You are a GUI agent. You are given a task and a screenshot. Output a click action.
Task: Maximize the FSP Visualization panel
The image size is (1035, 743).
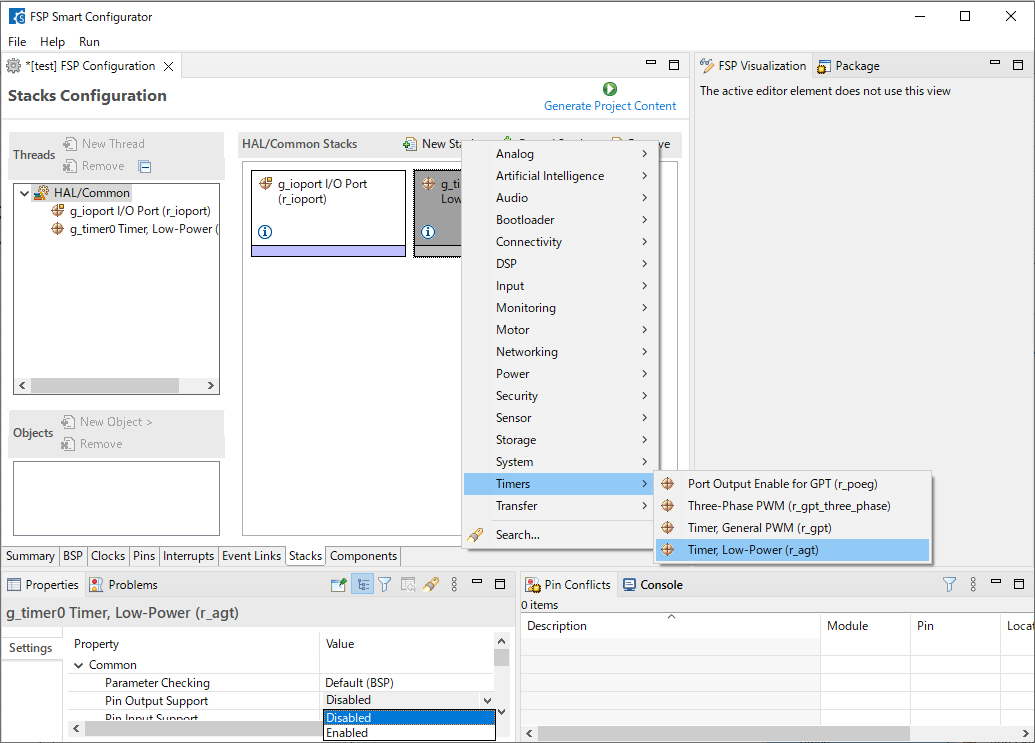coord(1018,65)
